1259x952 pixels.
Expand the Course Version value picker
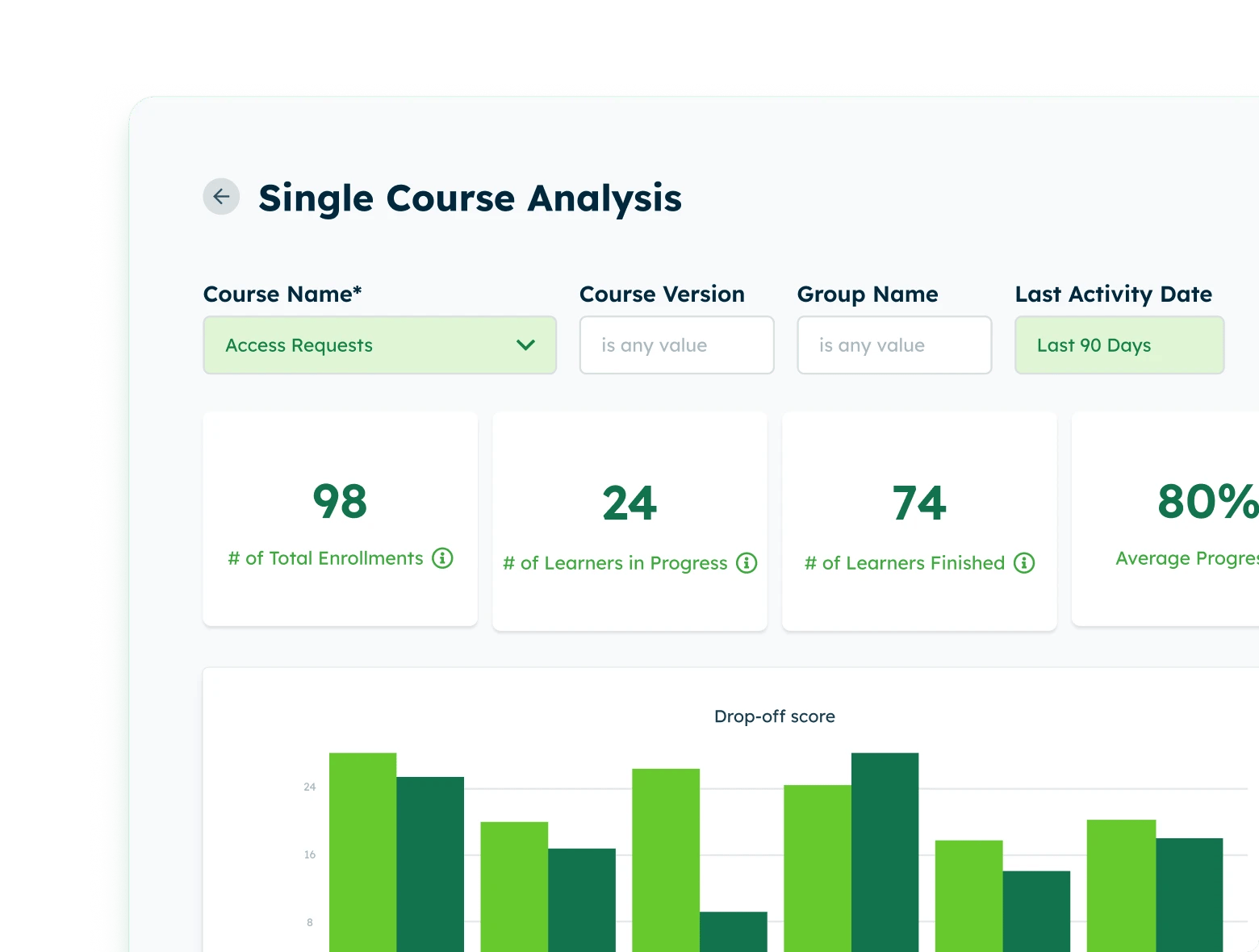pos(676,345)
